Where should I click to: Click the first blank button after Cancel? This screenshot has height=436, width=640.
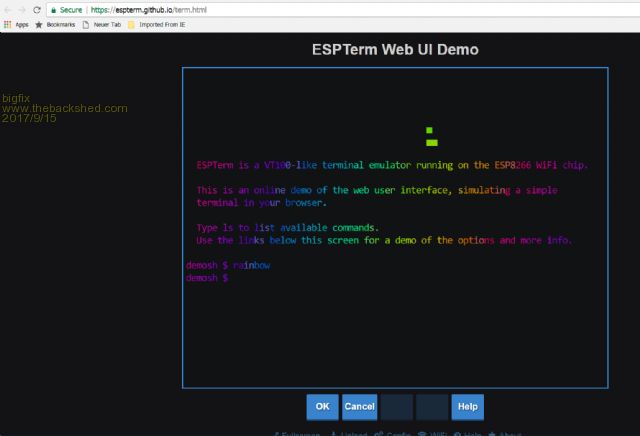pos(396,407)
